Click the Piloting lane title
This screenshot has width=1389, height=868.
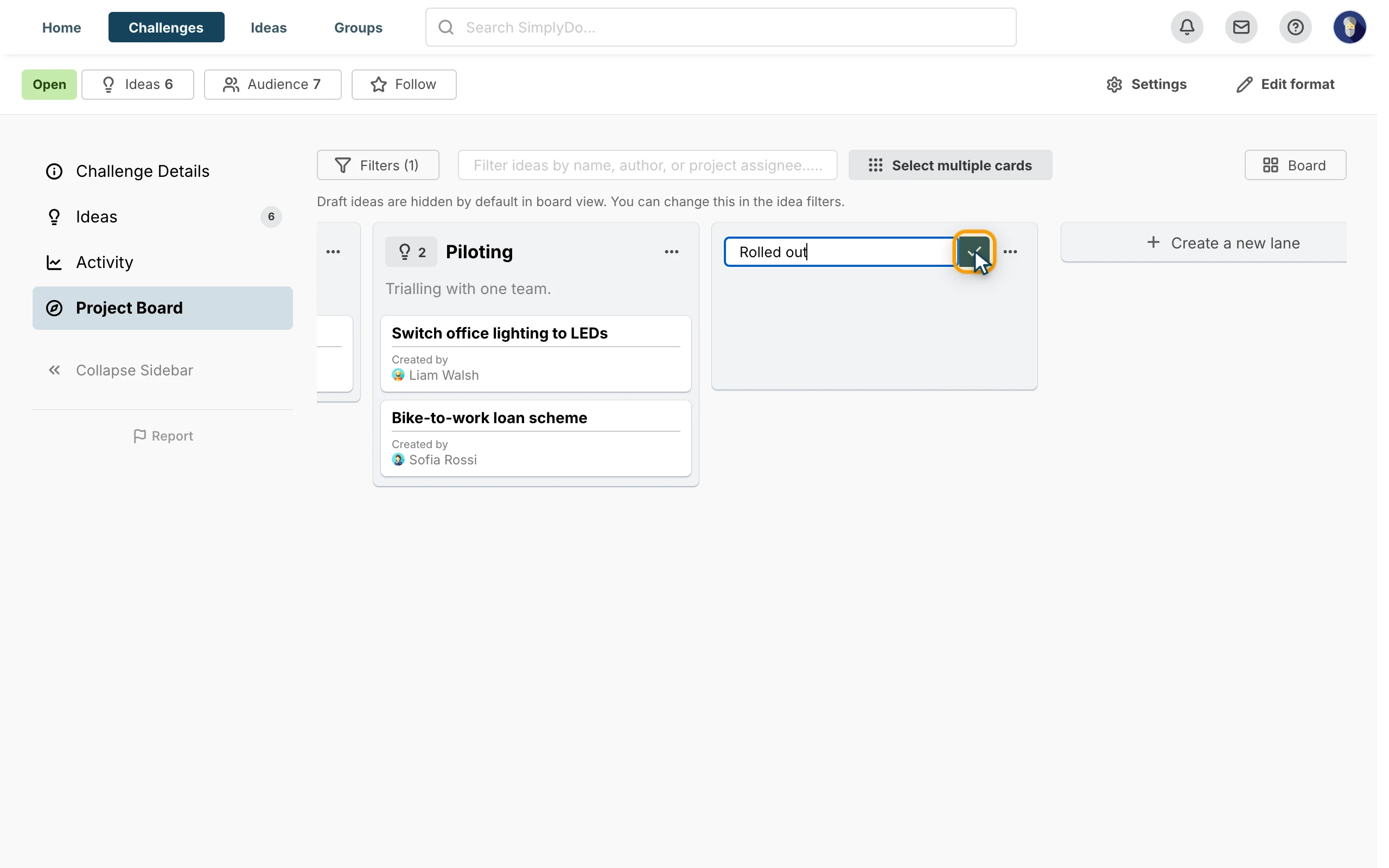pyautogui.click(x=479, y=251)
